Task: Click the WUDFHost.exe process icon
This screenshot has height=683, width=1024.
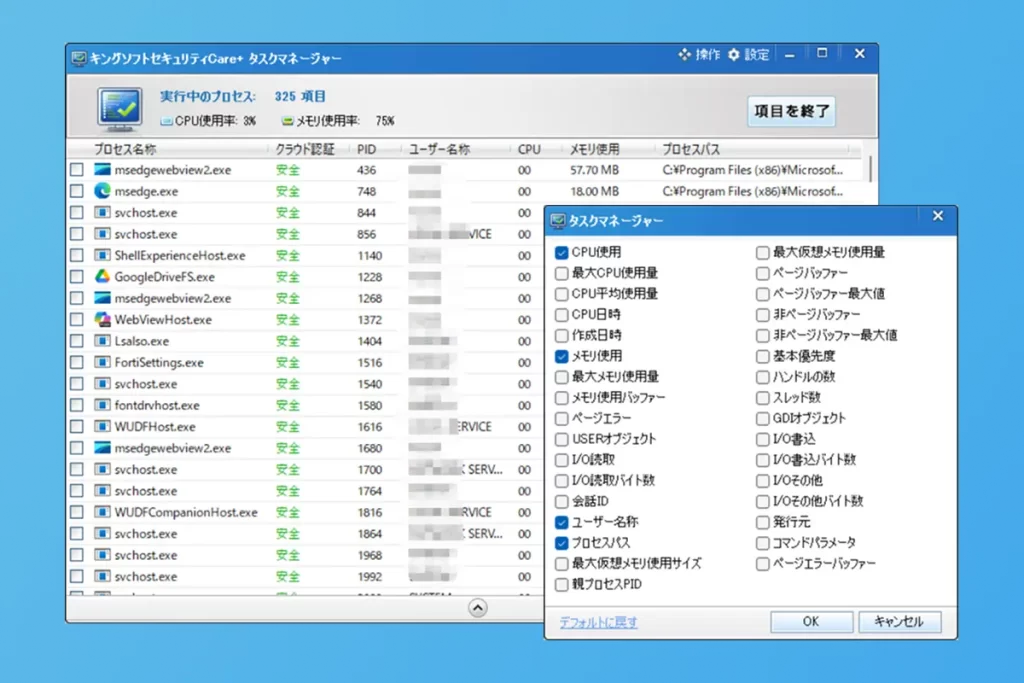Action: click(103, 426)
